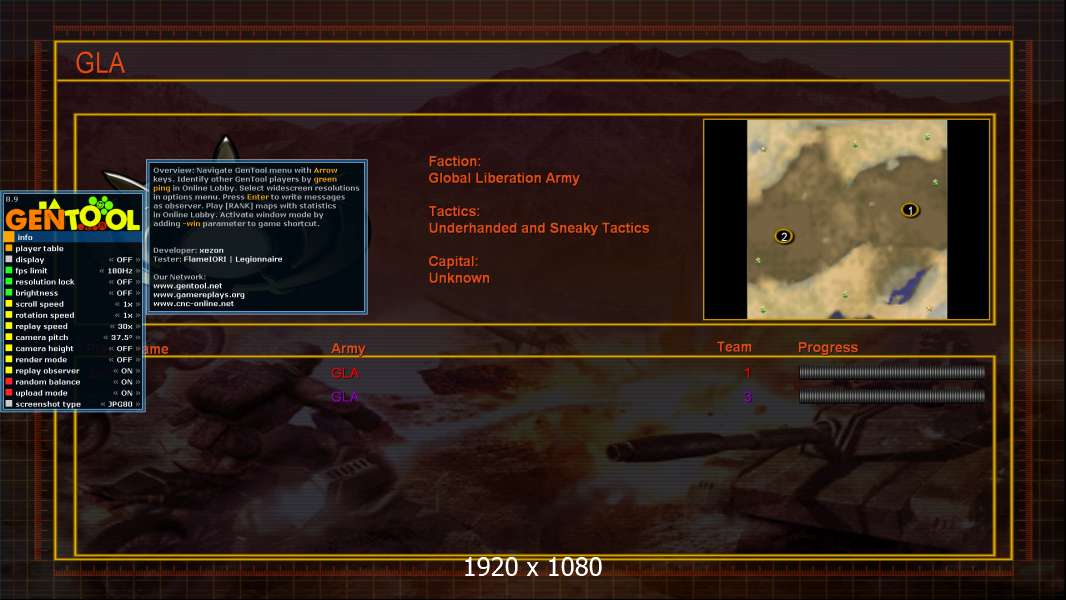Click the purple GLA player's progress bar

[x=892, y=396]
